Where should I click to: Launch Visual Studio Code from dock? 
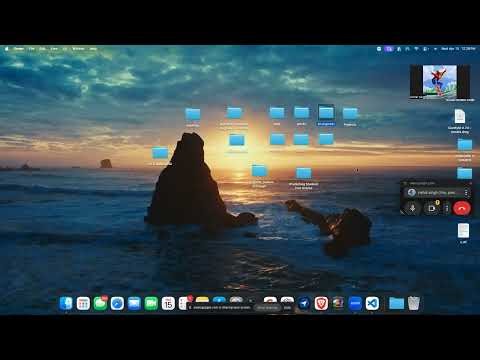[x=372, y=304]
